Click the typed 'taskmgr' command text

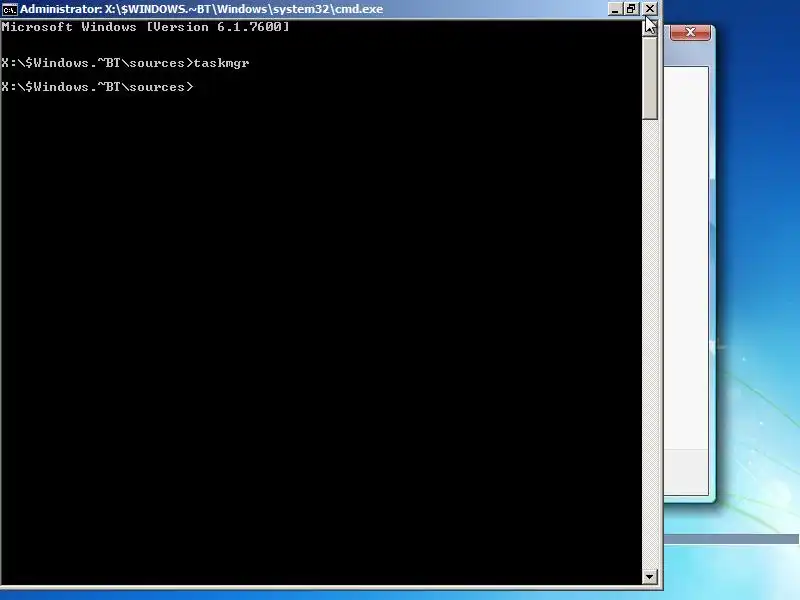pos(221,63)
